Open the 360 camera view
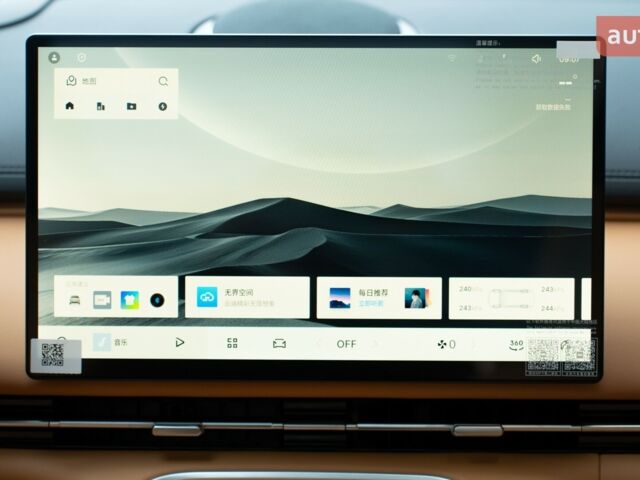This screenshot has height=480, width=640. (516, 343)
